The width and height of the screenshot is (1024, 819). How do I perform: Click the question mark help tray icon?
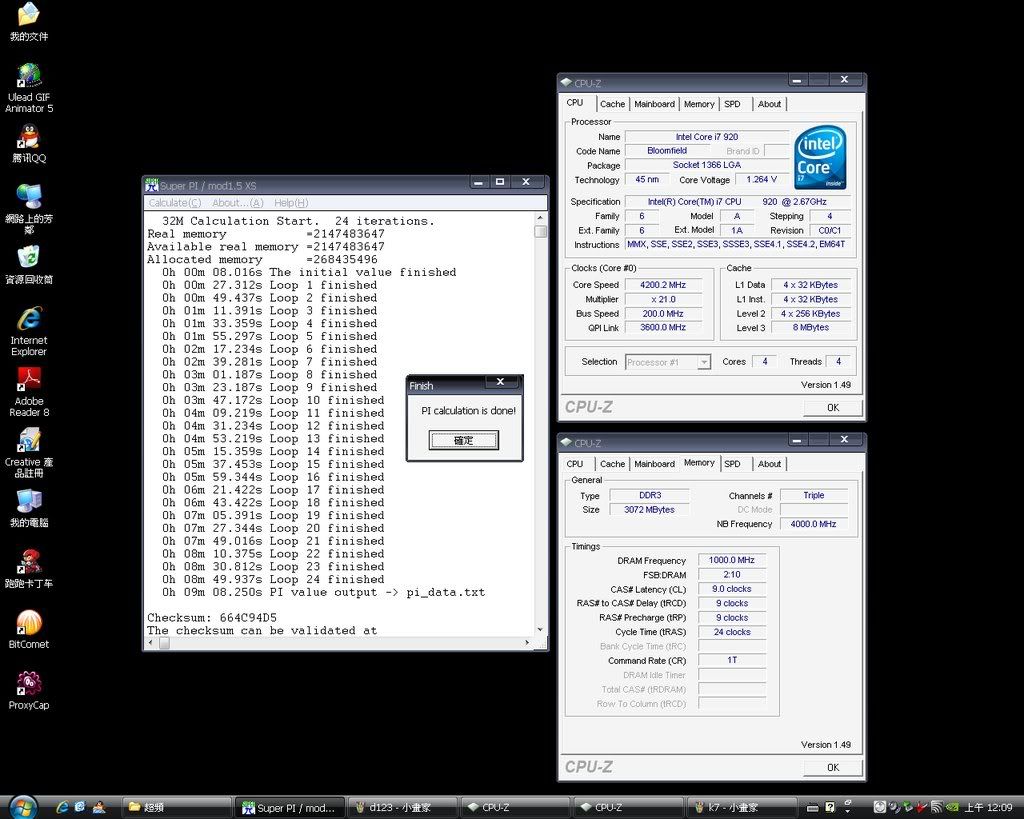tap(830, 807)
